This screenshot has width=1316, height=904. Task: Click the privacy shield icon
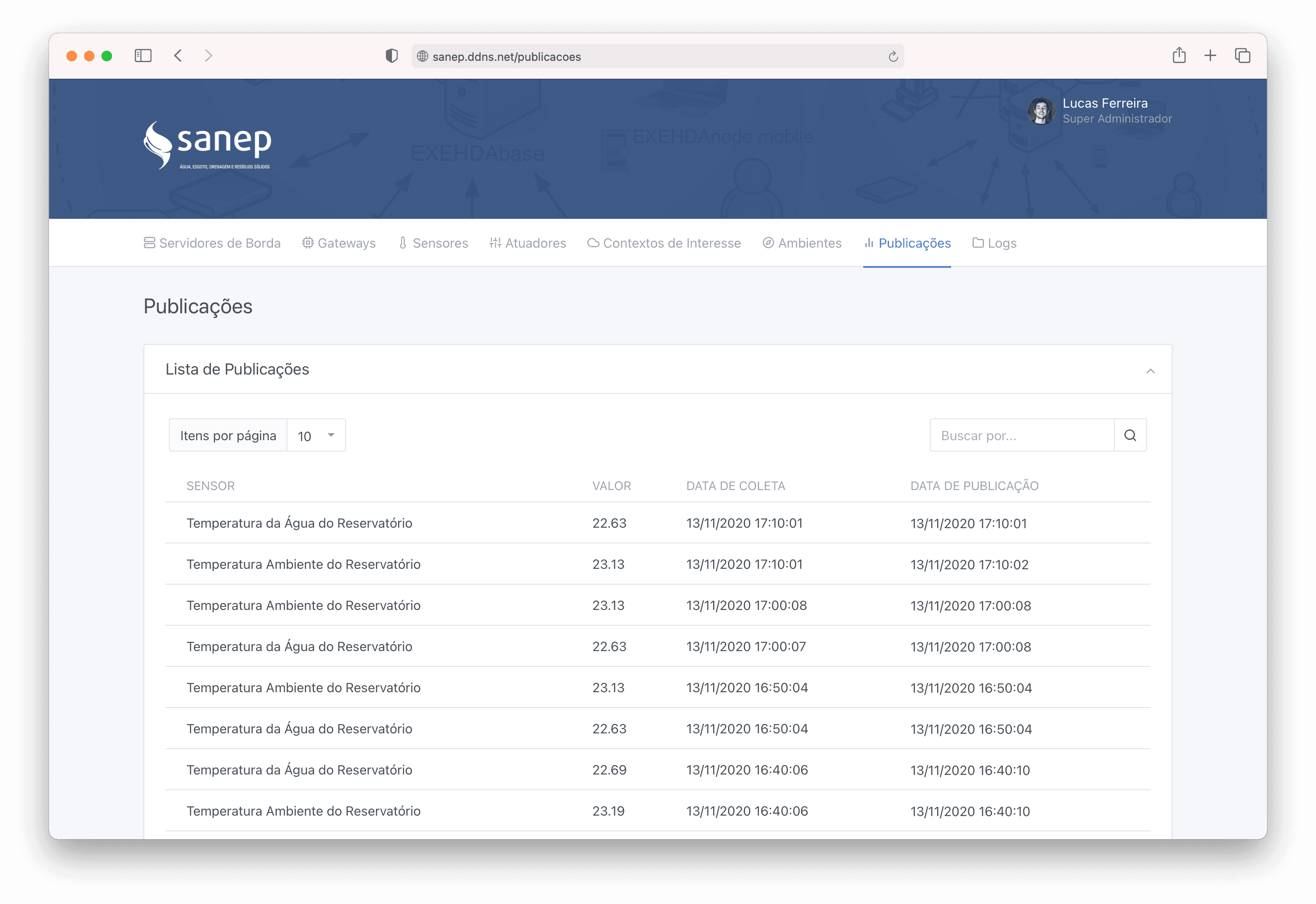pyautogui.click(x=391, y=56)
